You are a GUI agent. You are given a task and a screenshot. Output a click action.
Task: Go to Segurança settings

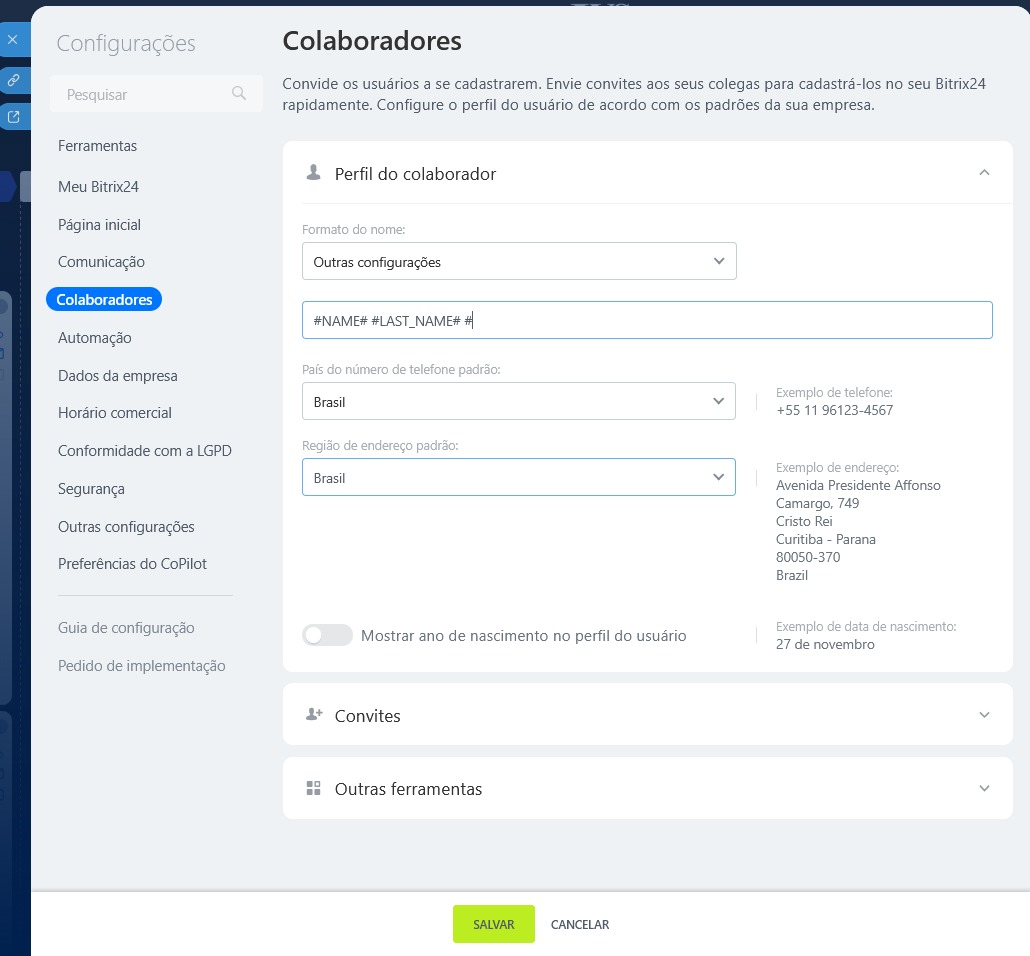pyautogui.click(x=91, y=489)
